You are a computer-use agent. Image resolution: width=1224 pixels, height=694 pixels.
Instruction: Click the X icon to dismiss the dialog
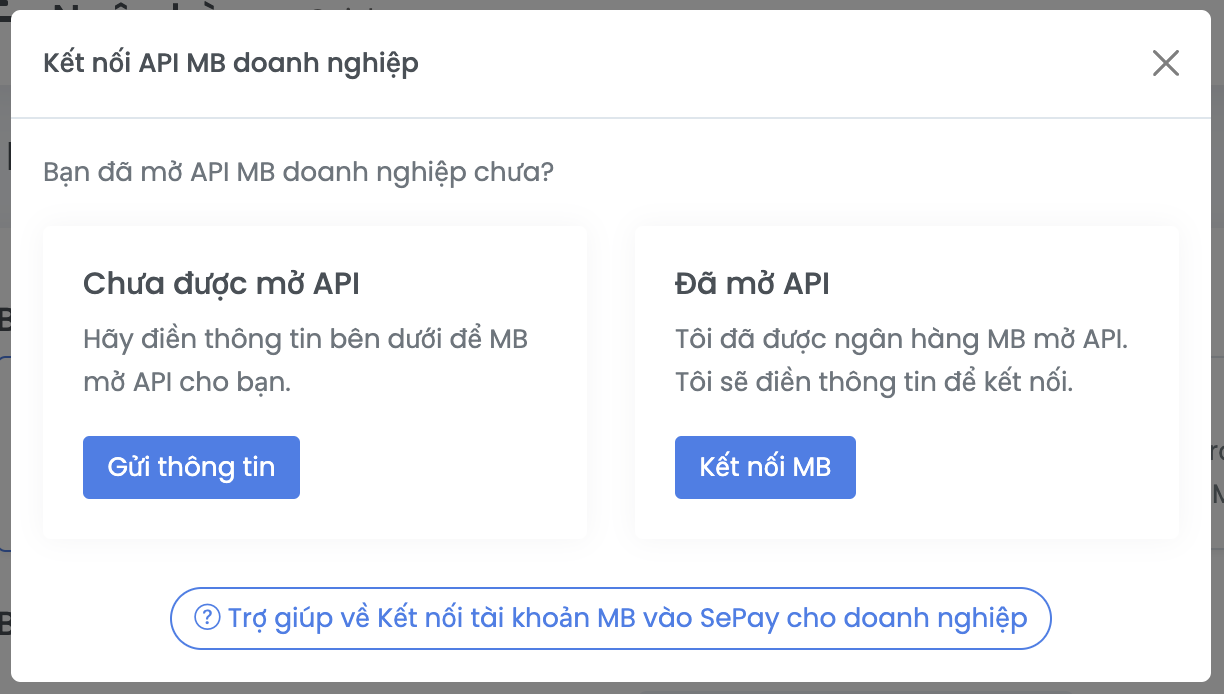(1165, 63)
